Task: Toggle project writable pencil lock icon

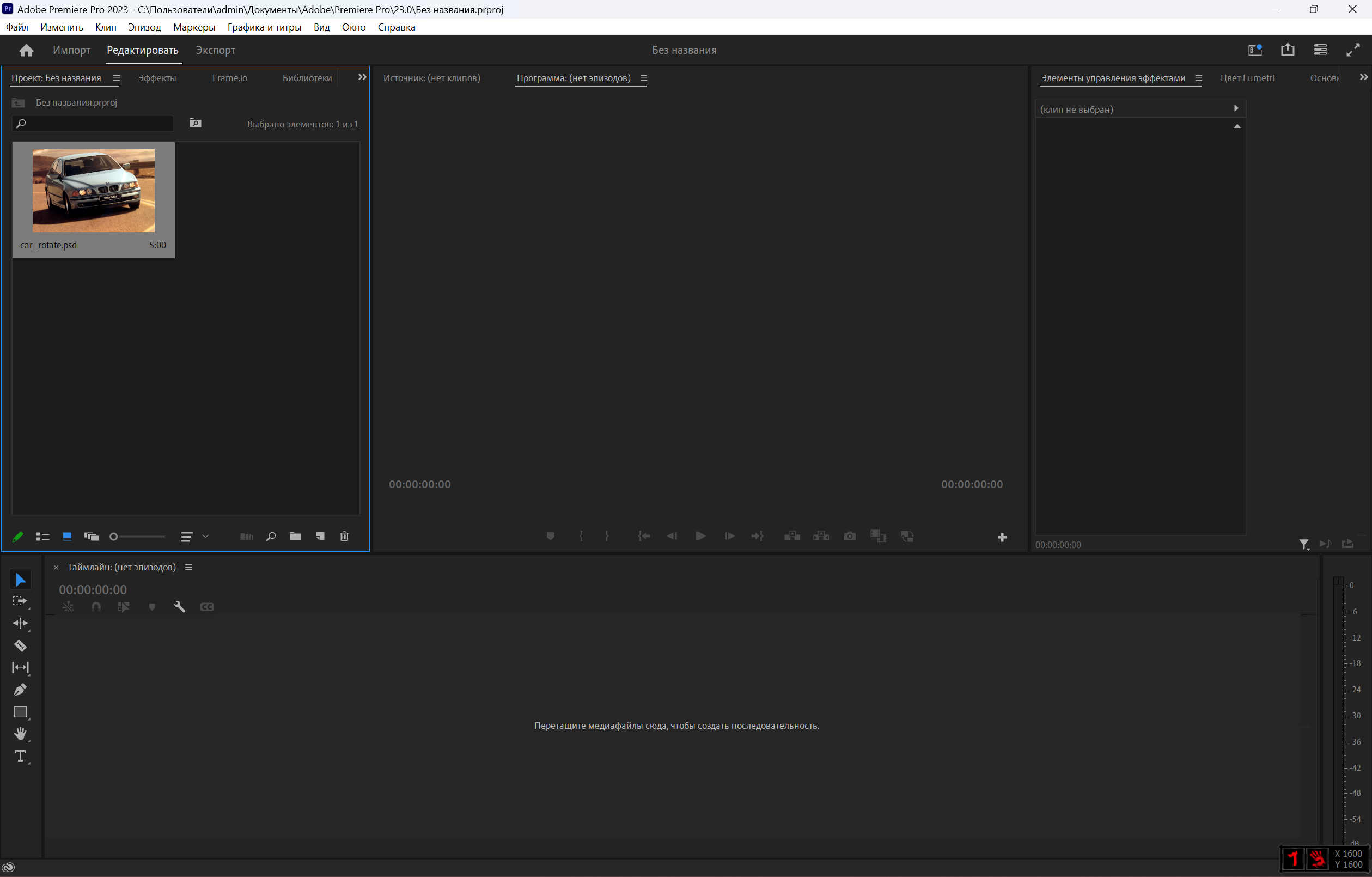Action: click(x=17, y=536)
